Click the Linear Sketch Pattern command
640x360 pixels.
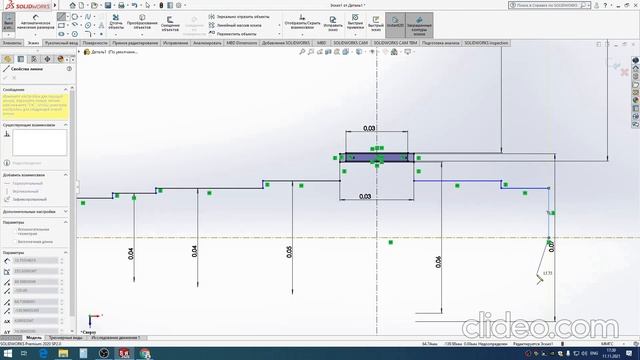point(235,25)
